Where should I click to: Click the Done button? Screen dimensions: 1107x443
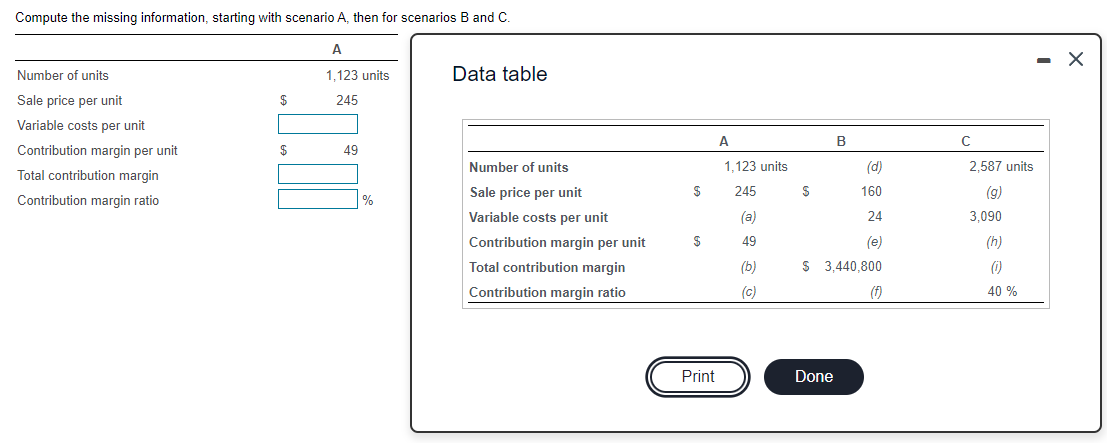point(813,377)
